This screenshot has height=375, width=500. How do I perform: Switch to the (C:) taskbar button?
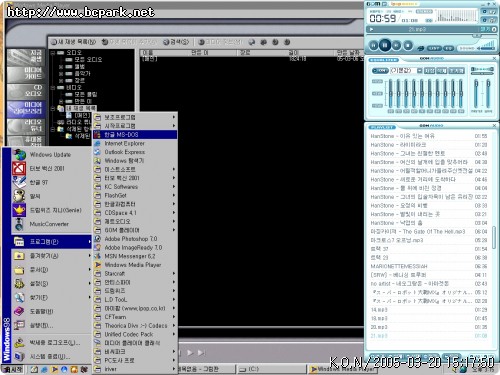[x=272, y=369]
